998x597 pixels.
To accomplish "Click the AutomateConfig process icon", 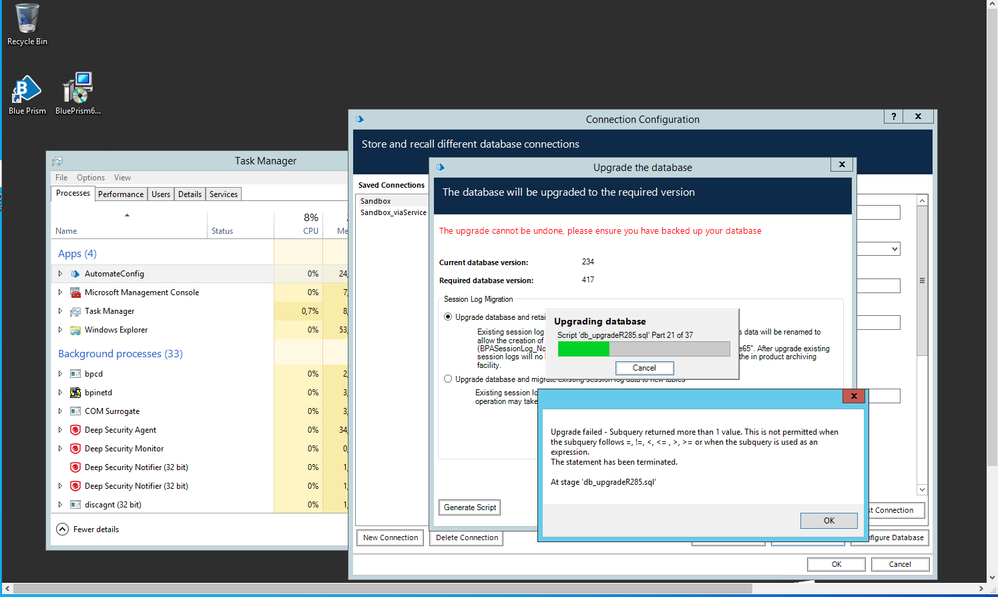I will [75, 274].
